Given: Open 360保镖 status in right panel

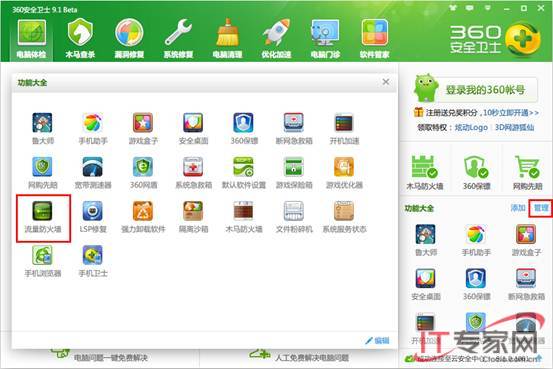Looking at the screenshot, I should pyautogui.click(x=476, y=173).
